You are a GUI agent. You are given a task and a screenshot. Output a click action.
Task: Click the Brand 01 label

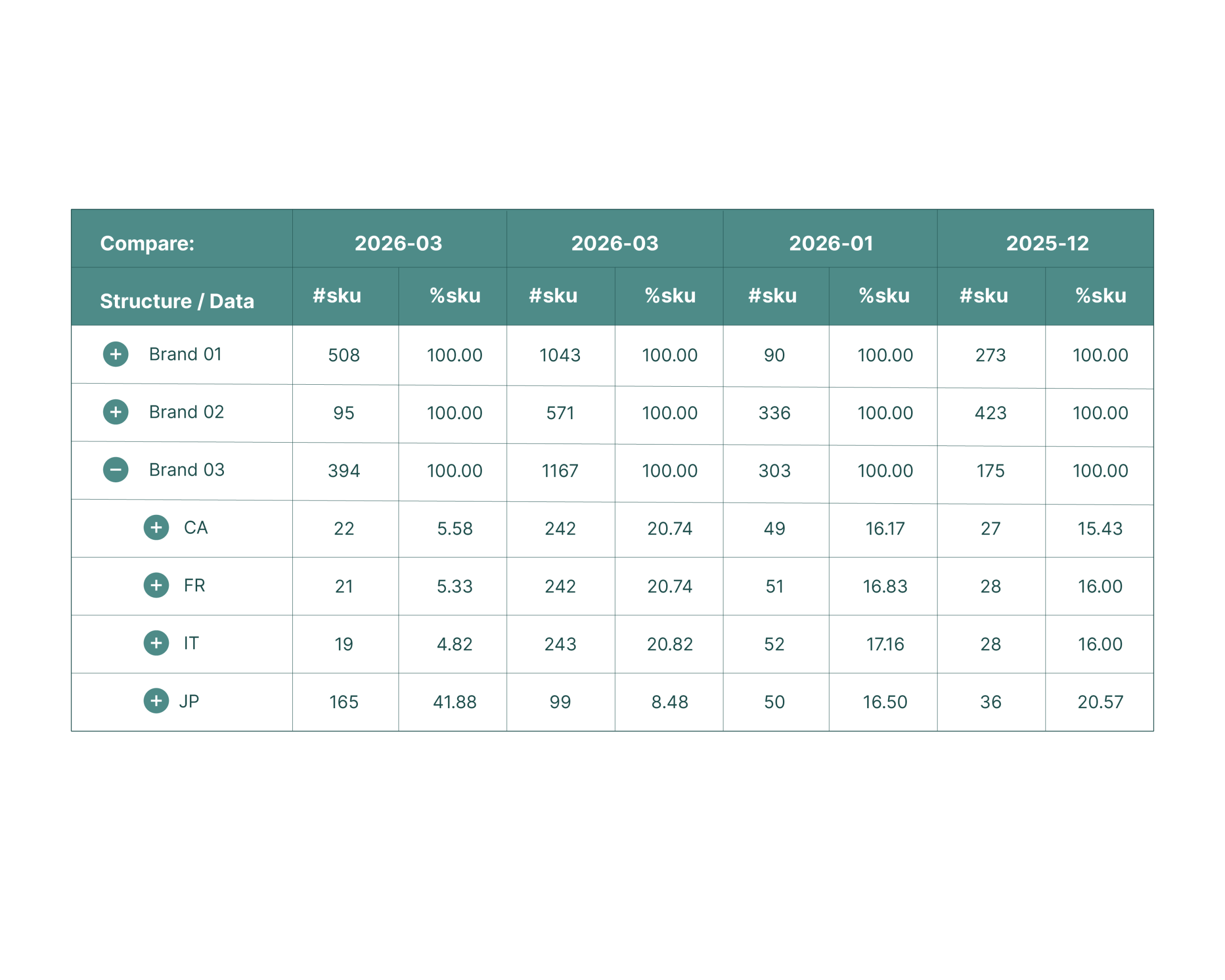[x=185, y=355]
